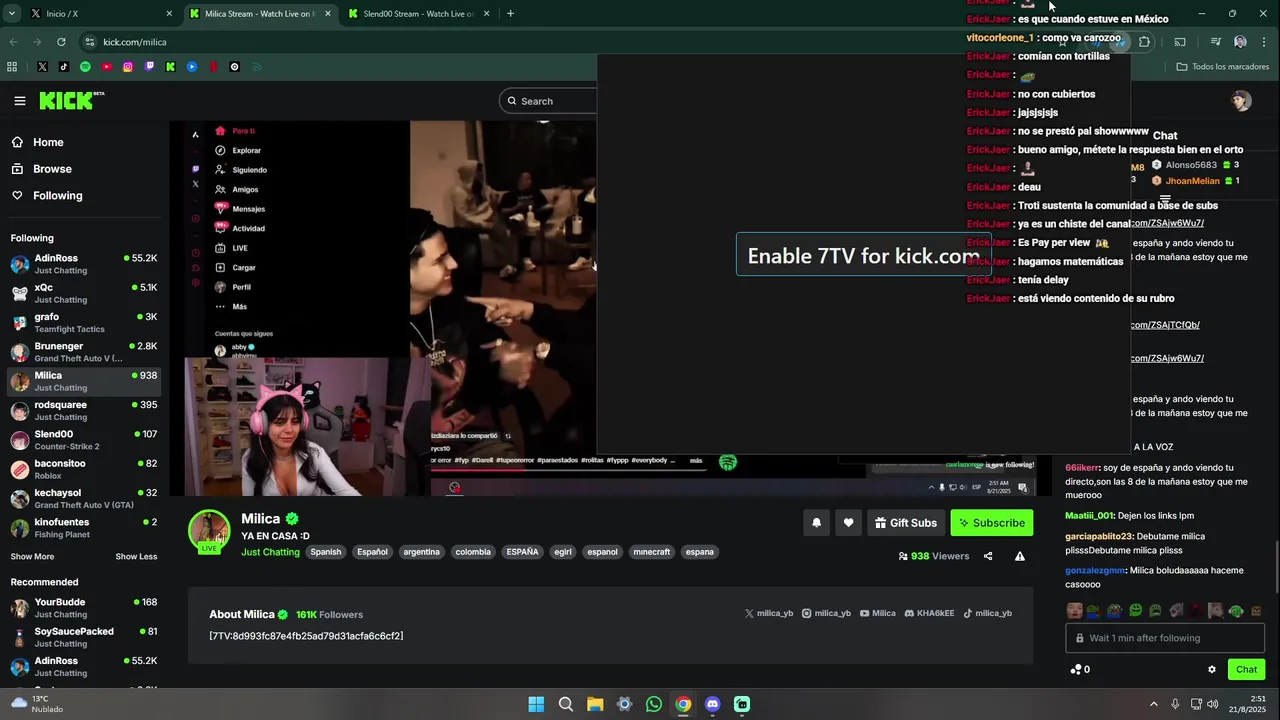
Task: Select the argentina tag
Action: click(x=421, y=552)
